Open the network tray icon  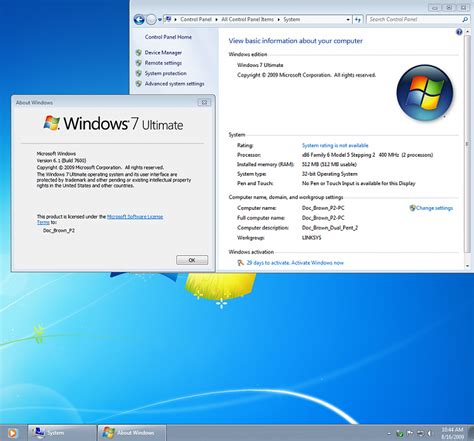point(420,433)
